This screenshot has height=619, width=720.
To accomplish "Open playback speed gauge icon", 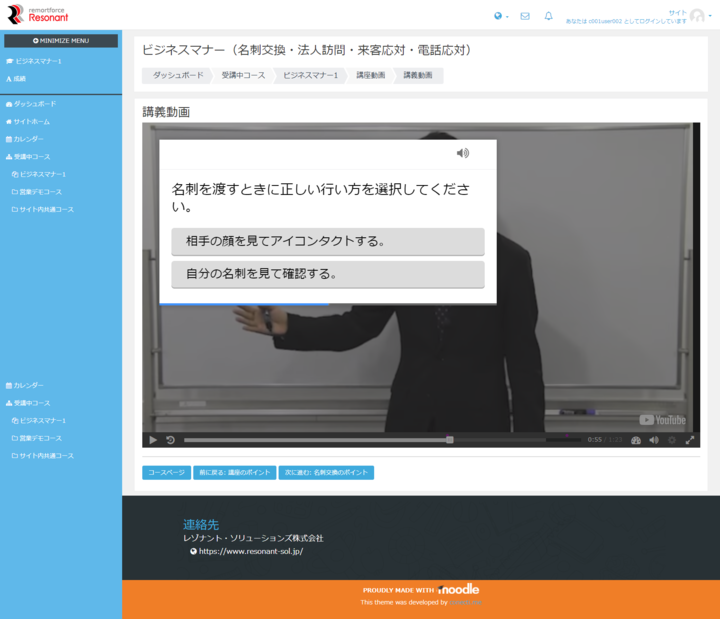I will click(636, 440).
